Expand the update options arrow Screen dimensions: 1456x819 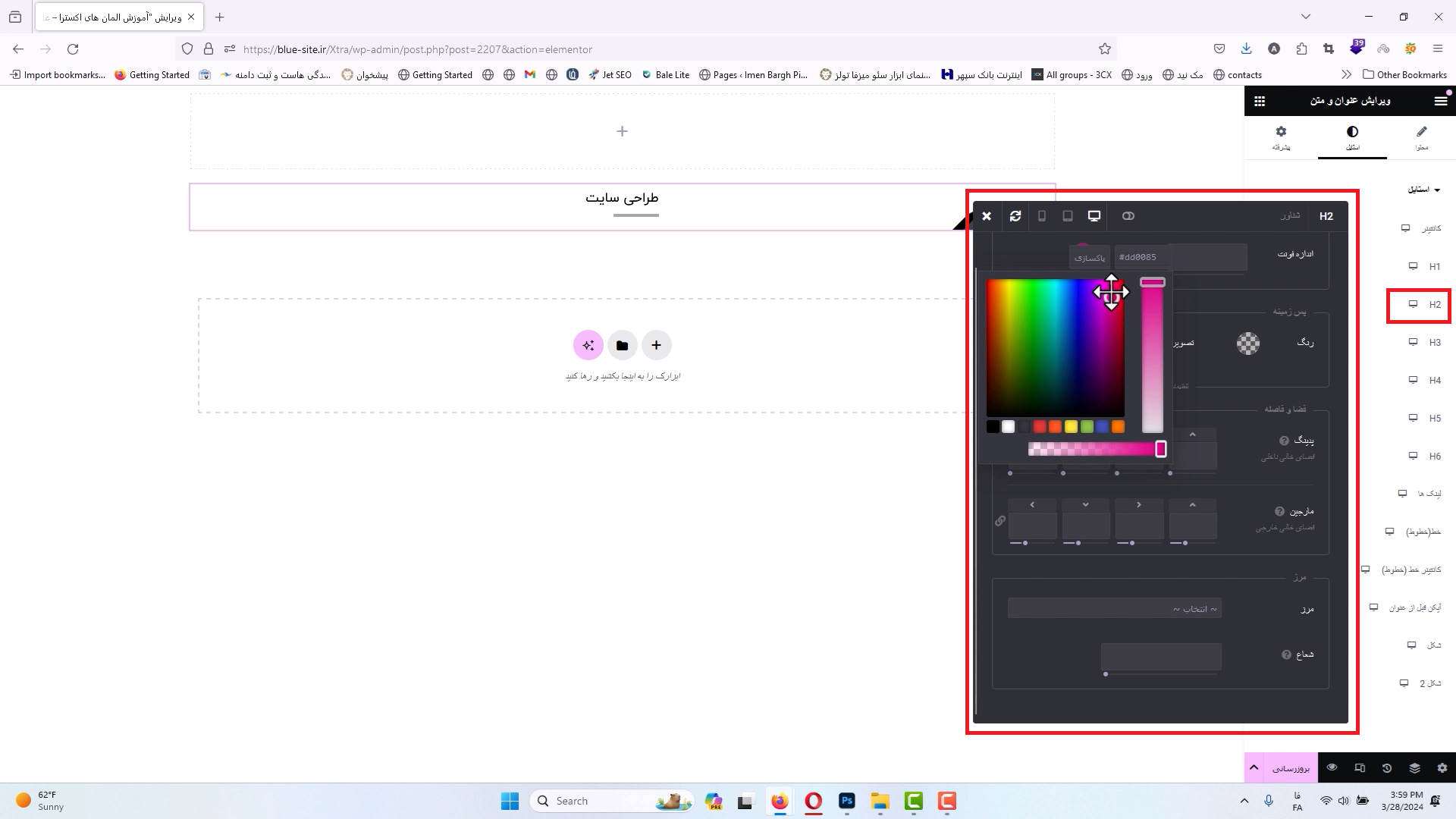pyautogui.click(x=1254, y=768)
